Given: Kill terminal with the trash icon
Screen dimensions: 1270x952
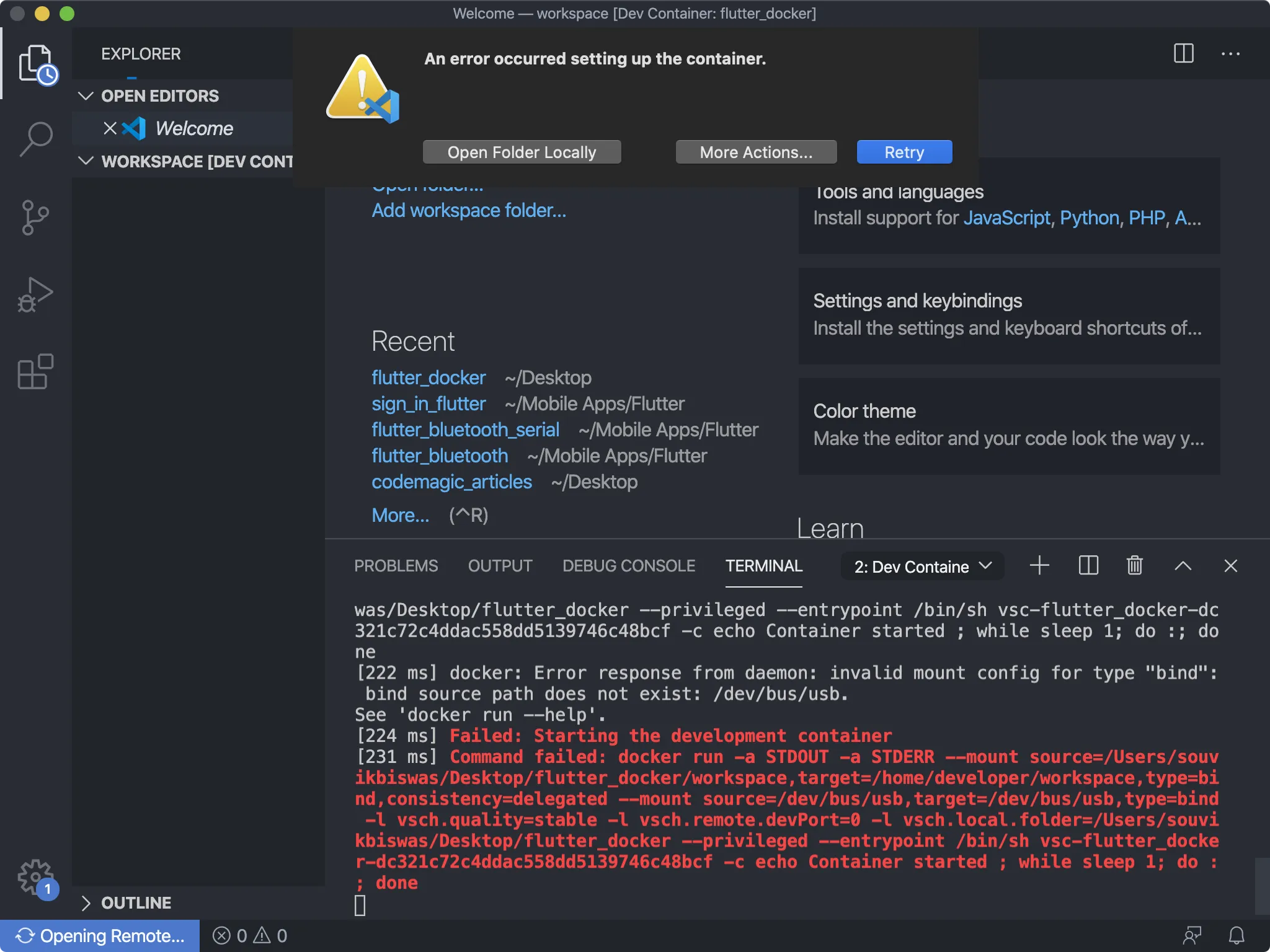Looking at the screenshot, I should (x=1134, y=565).
